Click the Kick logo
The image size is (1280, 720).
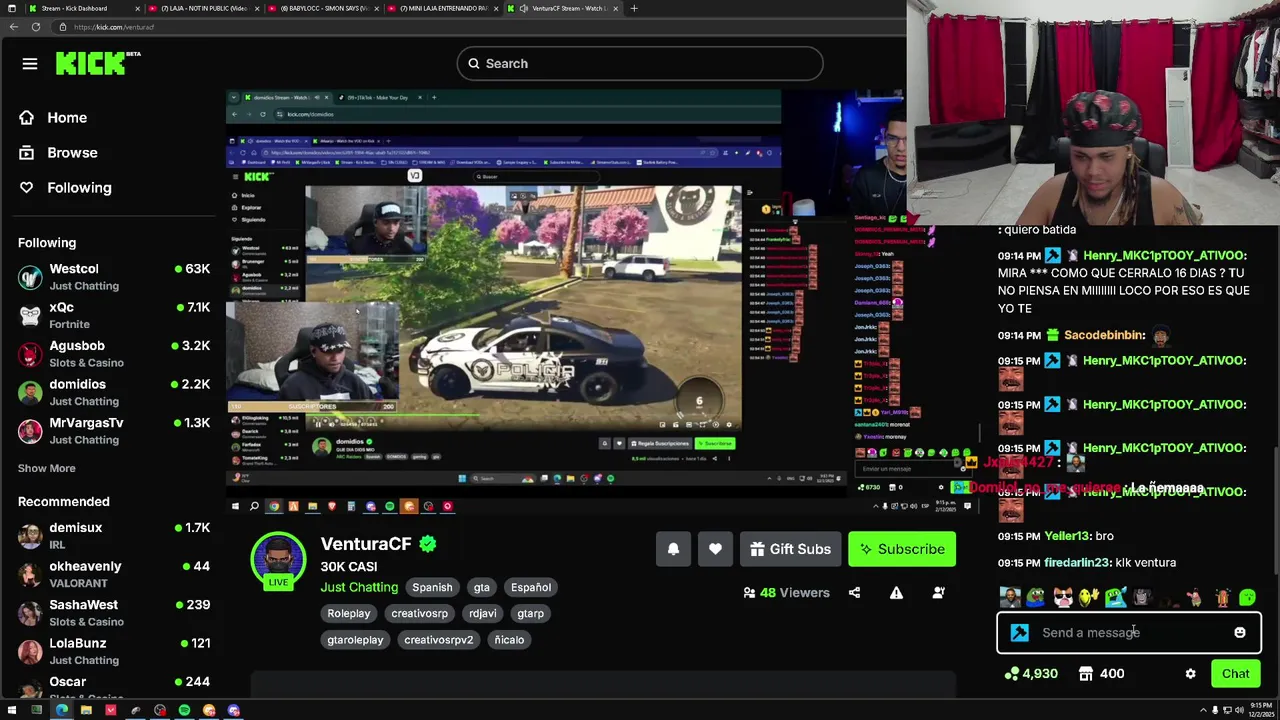tap(97, 63)
